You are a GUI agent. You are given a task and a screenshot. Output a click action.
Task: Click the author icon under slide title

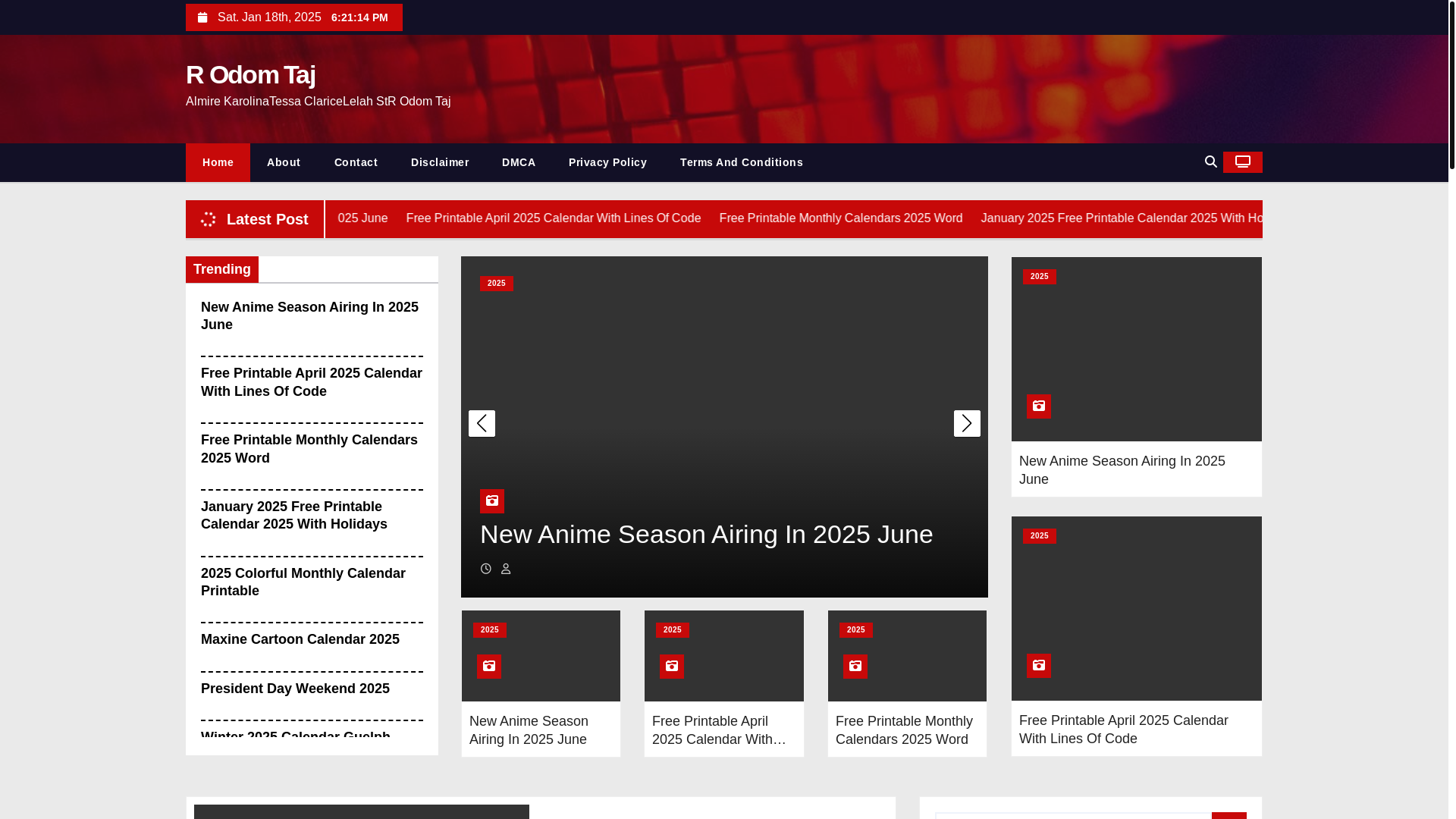(x=506, y=569)
